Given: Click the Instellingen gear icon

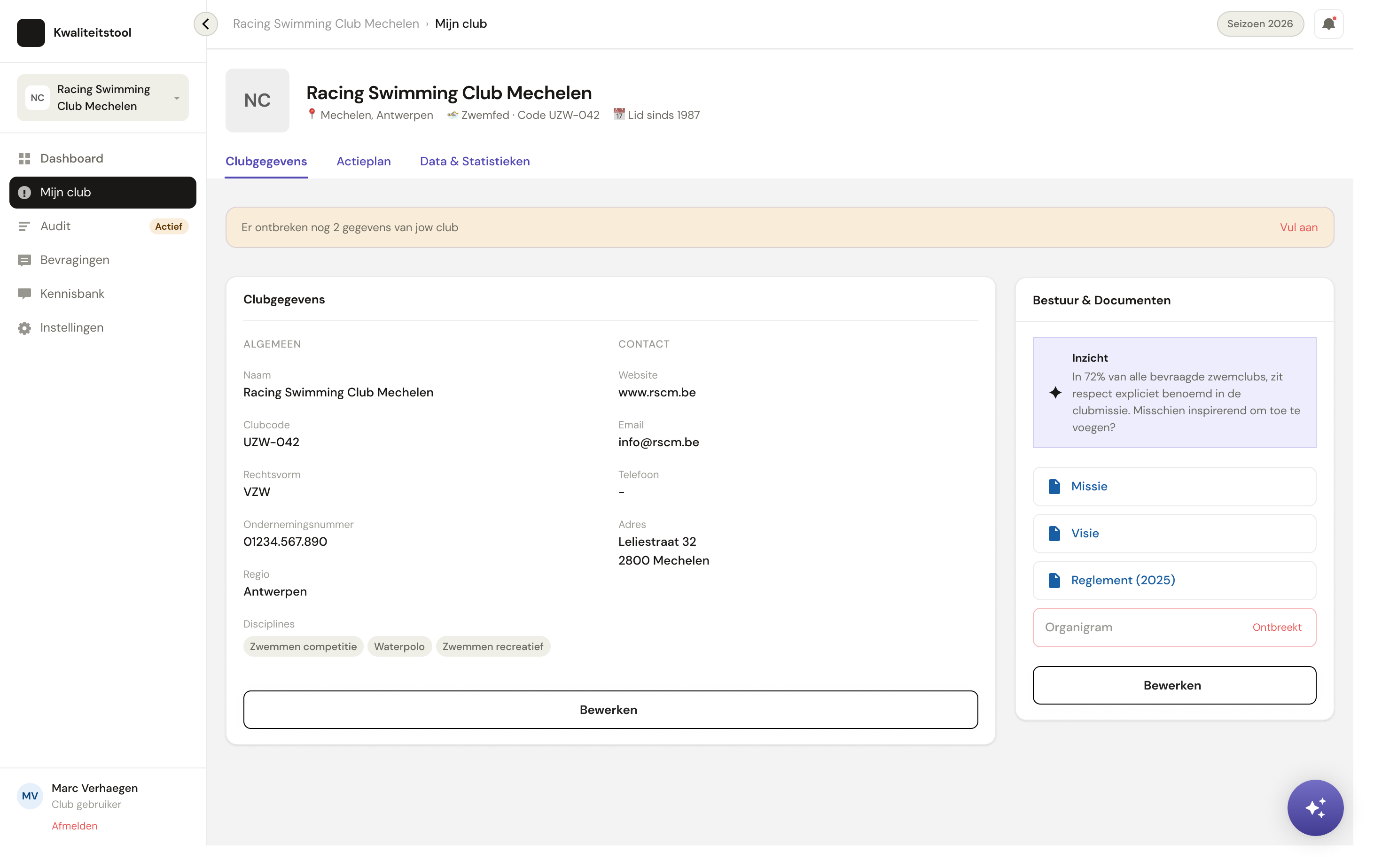Looking at the screenshot, I should [24, 328].
